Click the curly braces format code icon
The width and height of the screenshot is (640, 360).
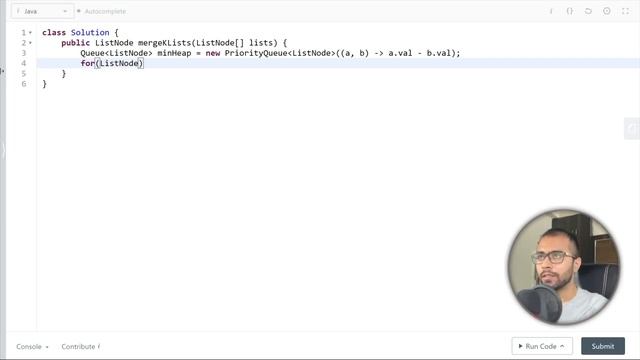570,11
